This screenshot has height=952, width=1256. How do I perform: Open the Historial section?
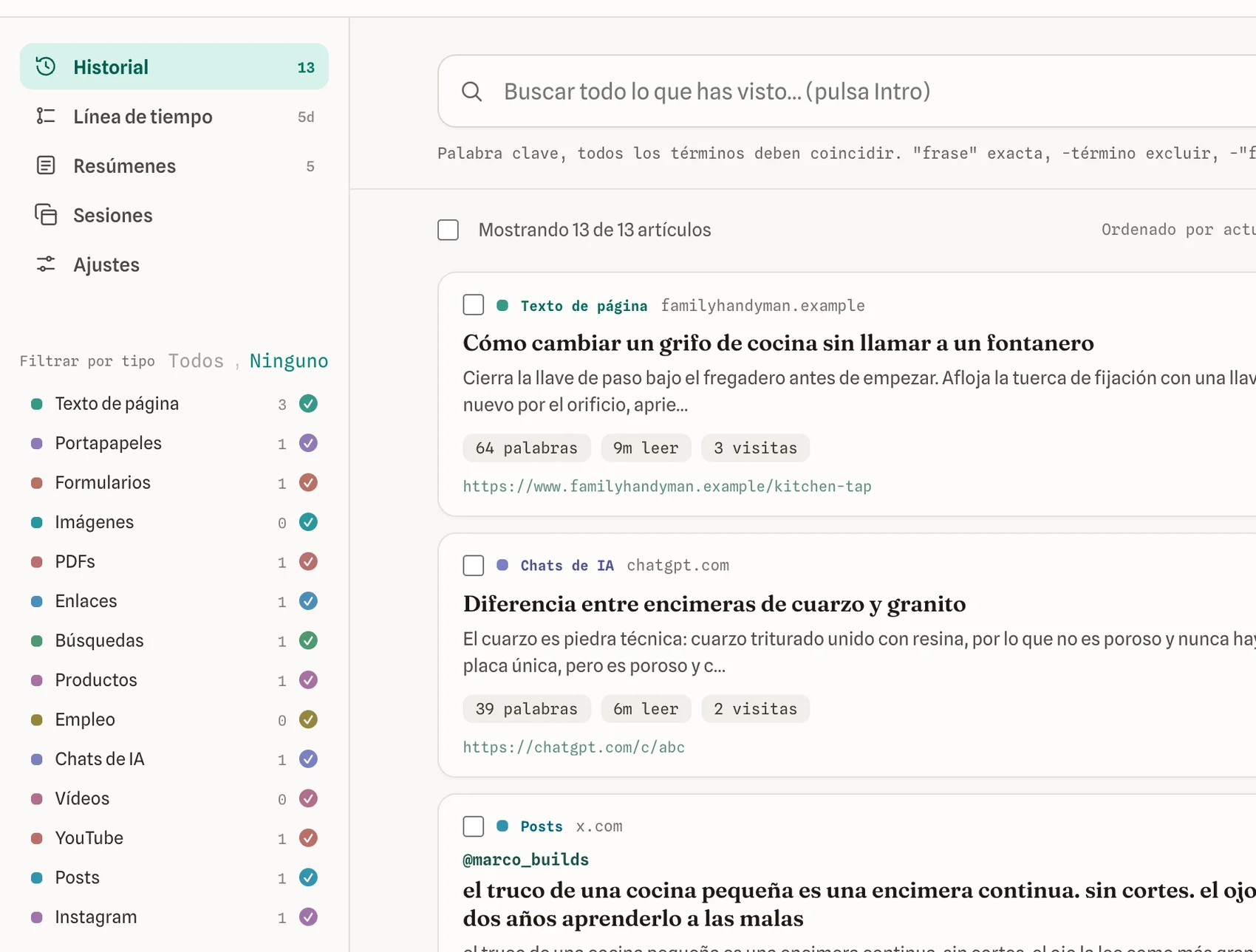tap(174, 66)
